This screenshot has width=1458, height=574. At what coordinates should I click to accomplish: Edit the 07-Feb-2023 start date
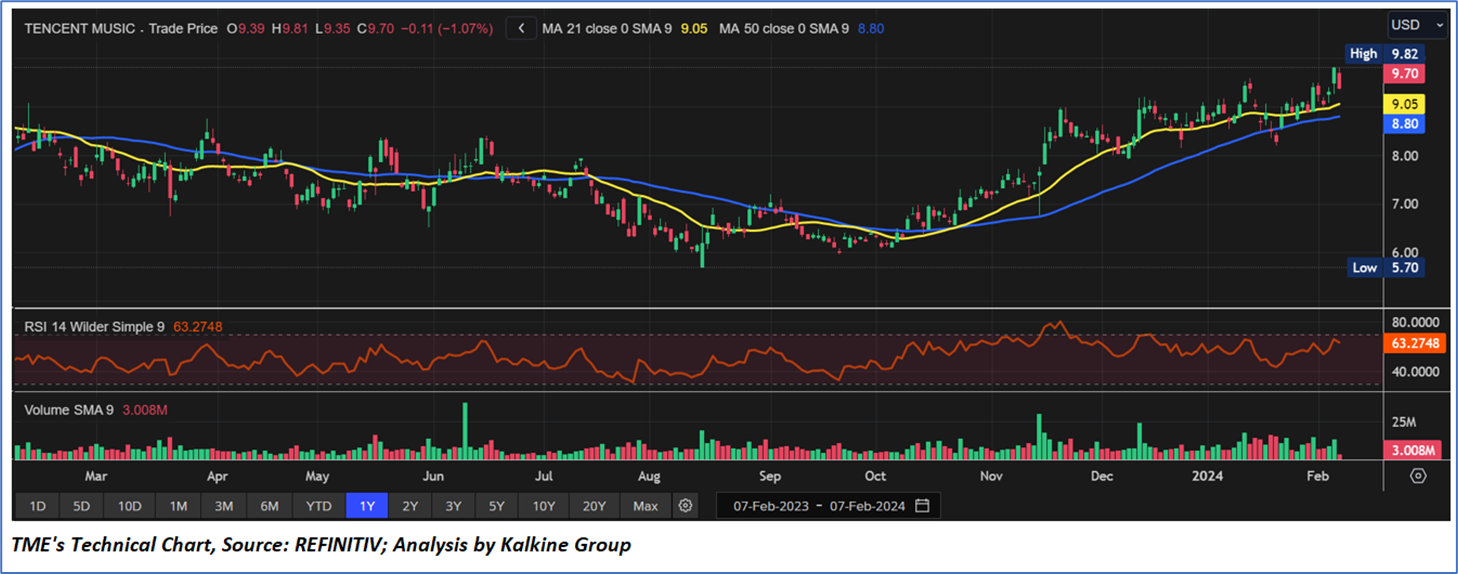coord(771,506)
